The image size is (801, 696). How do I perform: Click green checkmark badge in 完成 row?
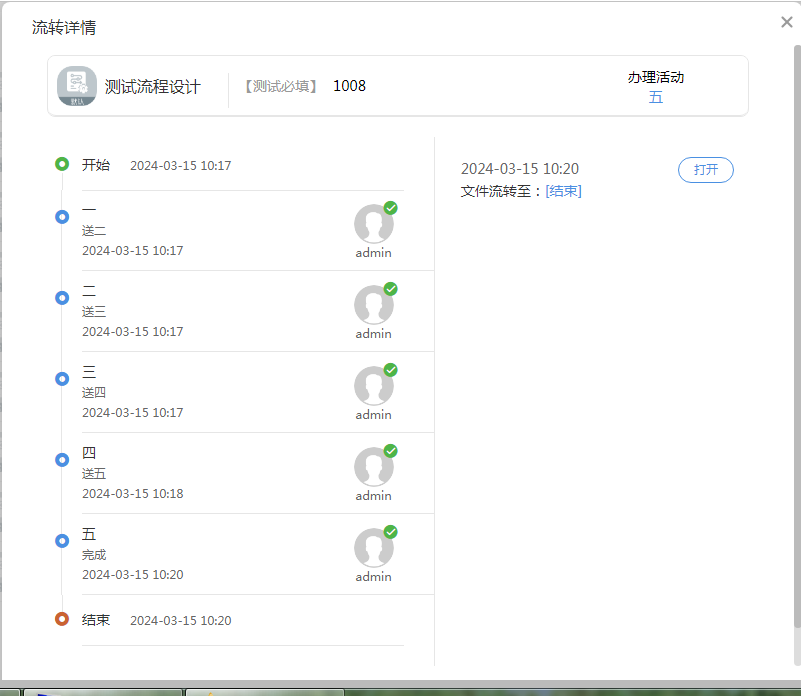coord(391,532)
